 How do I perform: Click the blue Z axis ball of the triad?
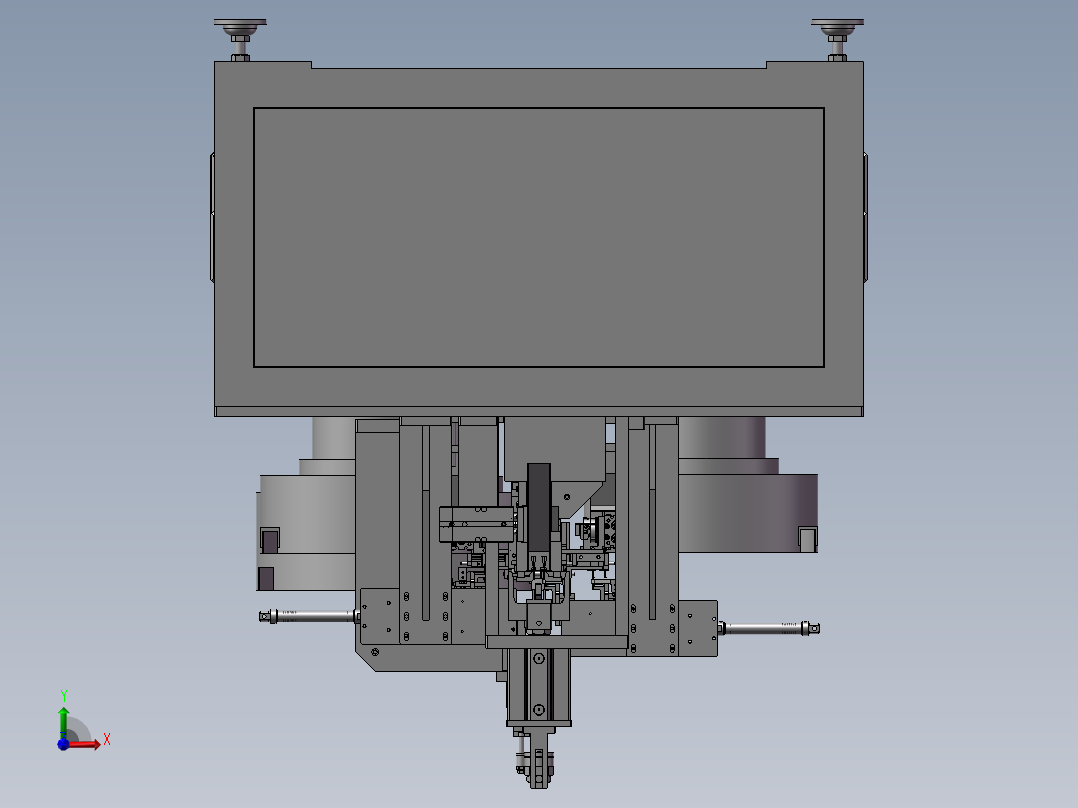(x=63, y=745)
